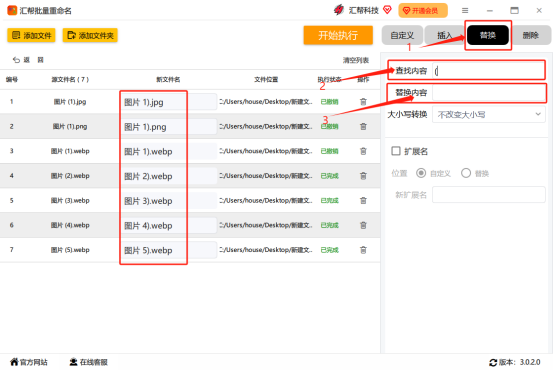
Task: Enable the 扩展名 checkbox
Action: [396, 151]
